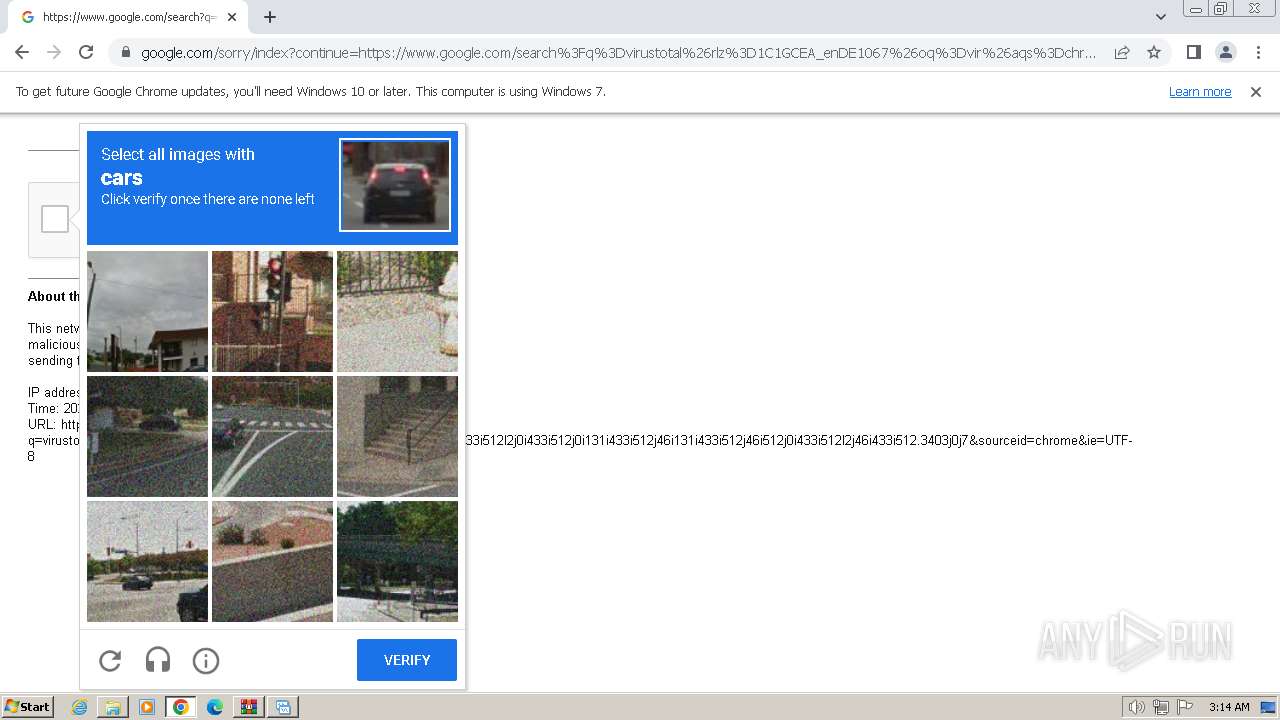Open the network status tray icon
The image size is (1280, 720).
coord(1161,707)
